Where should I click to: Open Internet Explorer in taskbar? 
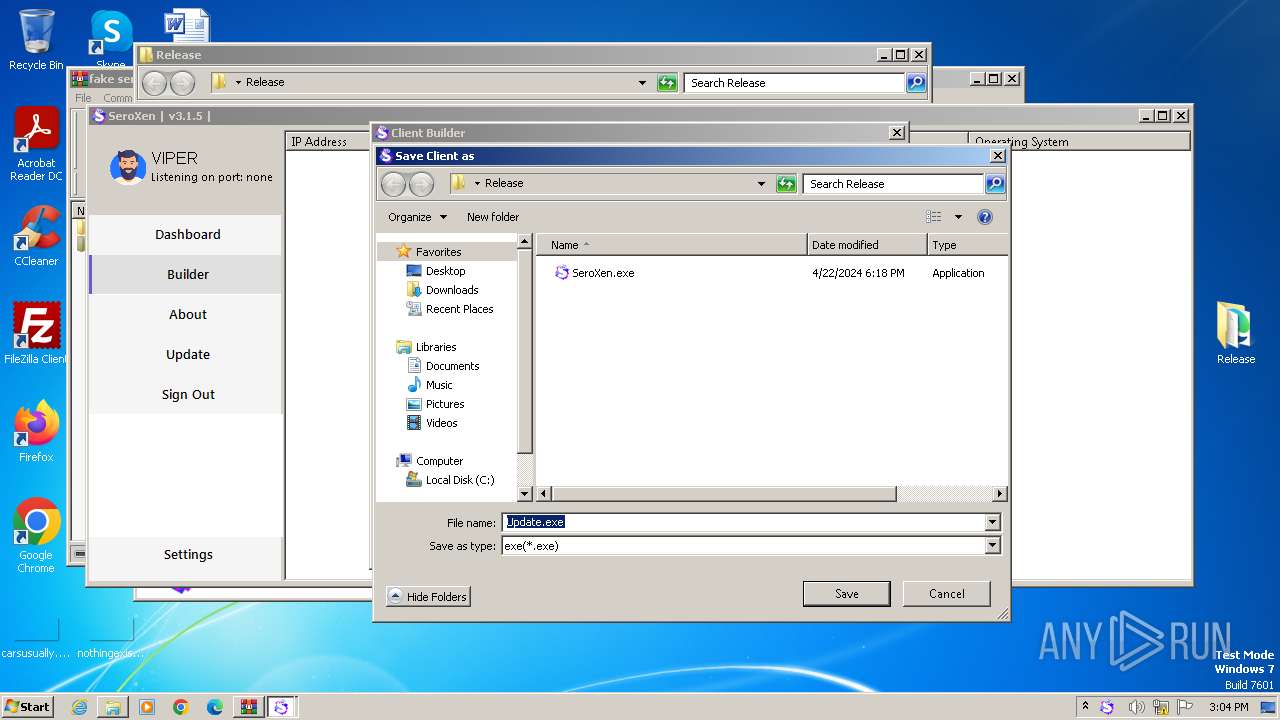(x=79, y=707)
